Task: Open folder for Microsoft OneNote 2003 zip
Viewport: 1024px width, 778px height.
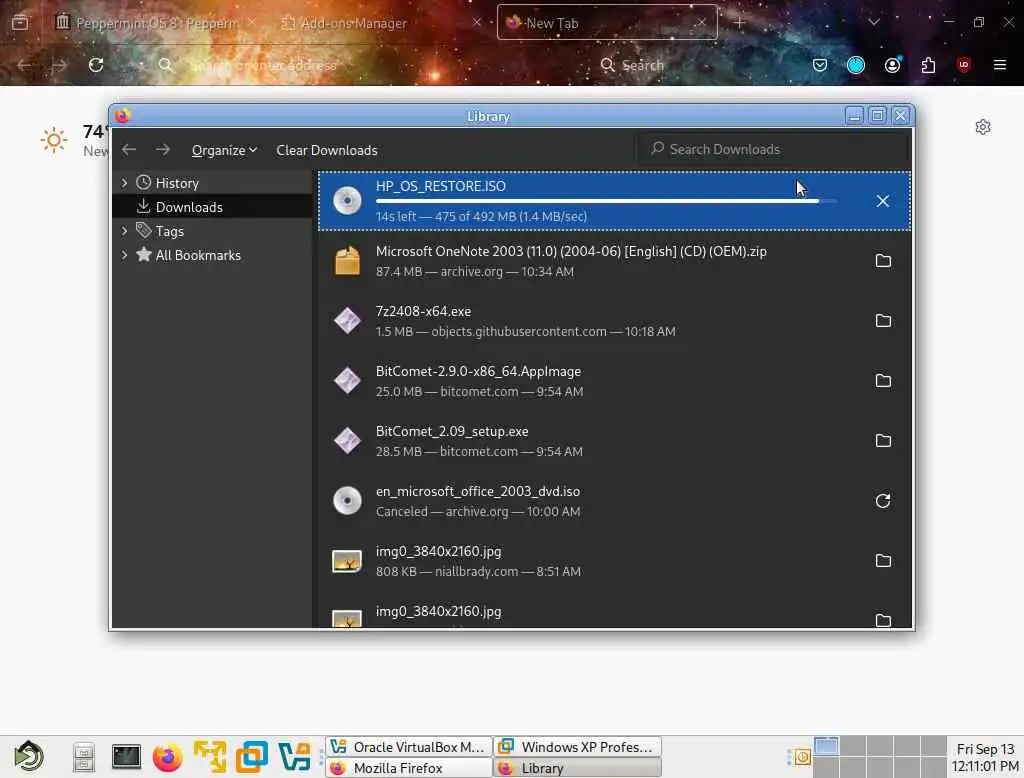Action: 883,261
